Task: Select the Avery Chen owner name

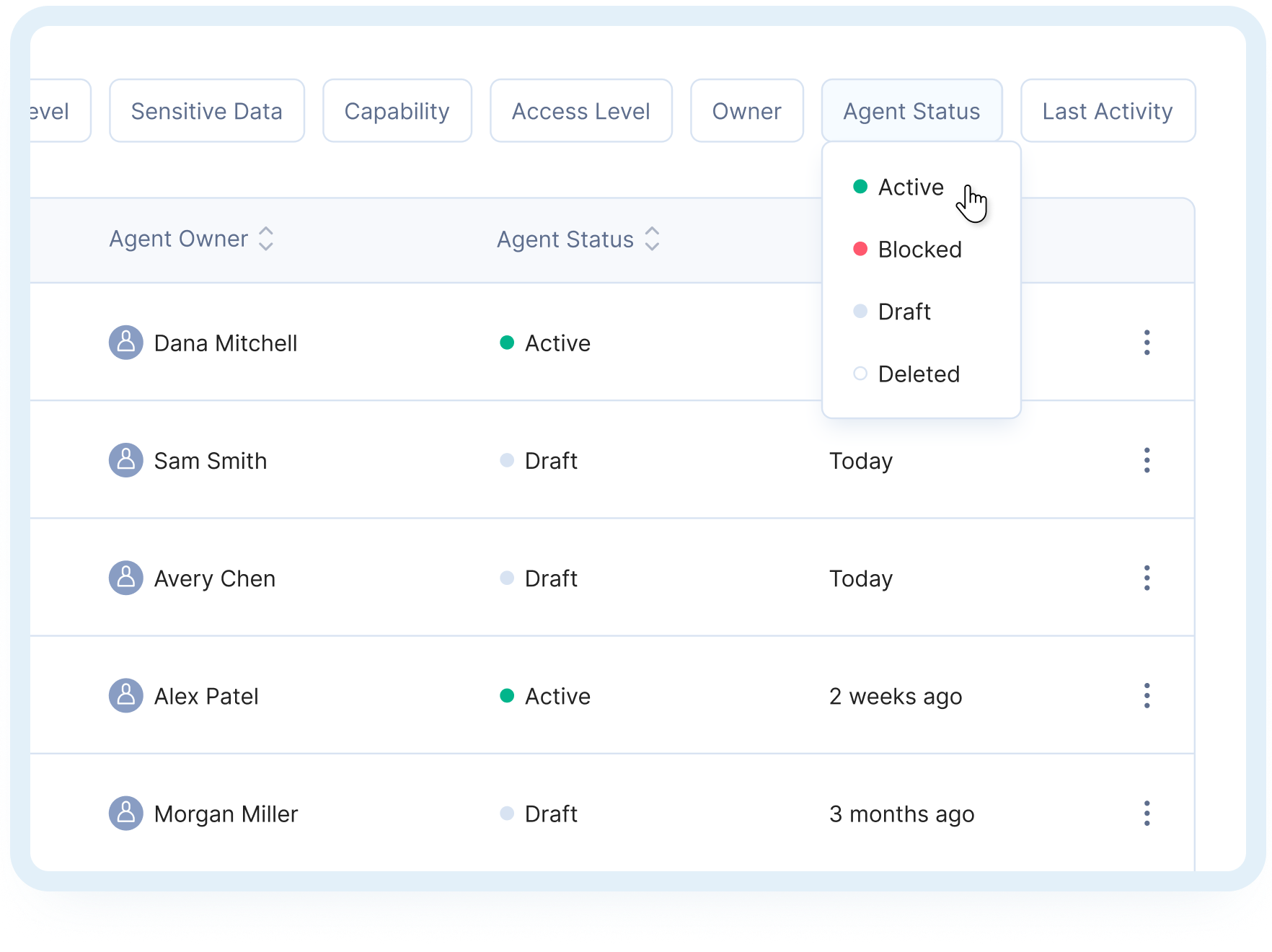Action: pyautogui.click(x=215, y=578)
